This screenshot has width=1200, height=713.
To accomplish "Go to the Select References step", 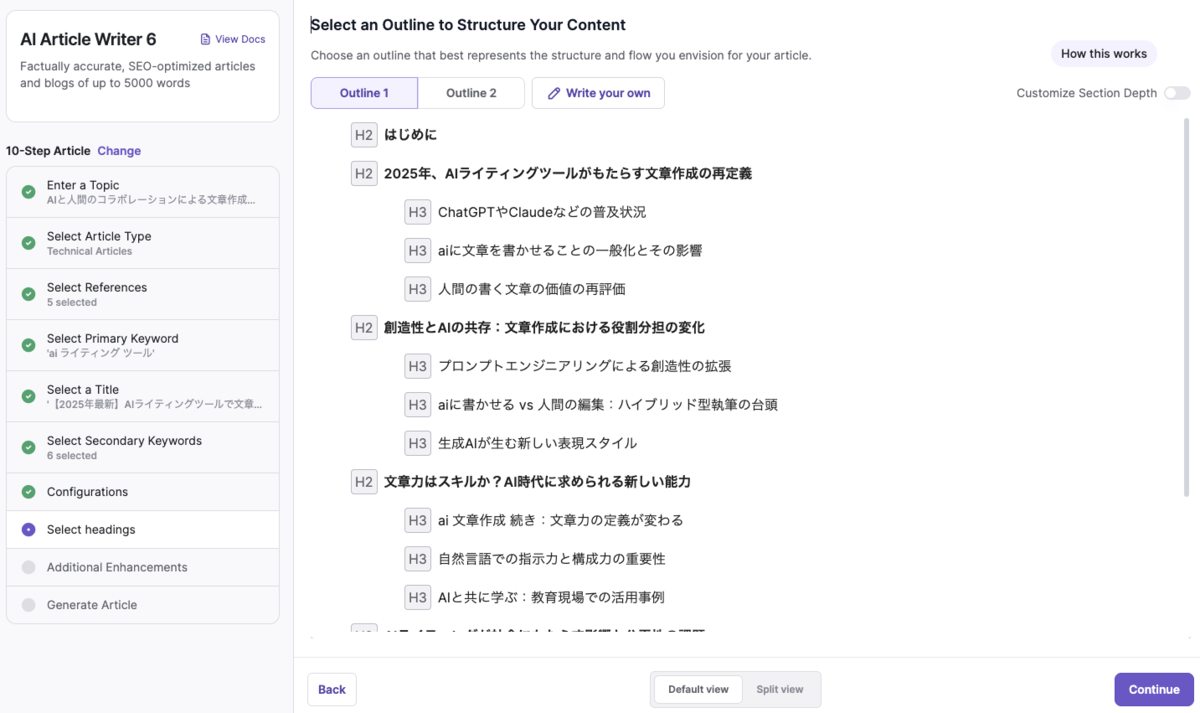I will pyautogui.click(x=143, y=294).
